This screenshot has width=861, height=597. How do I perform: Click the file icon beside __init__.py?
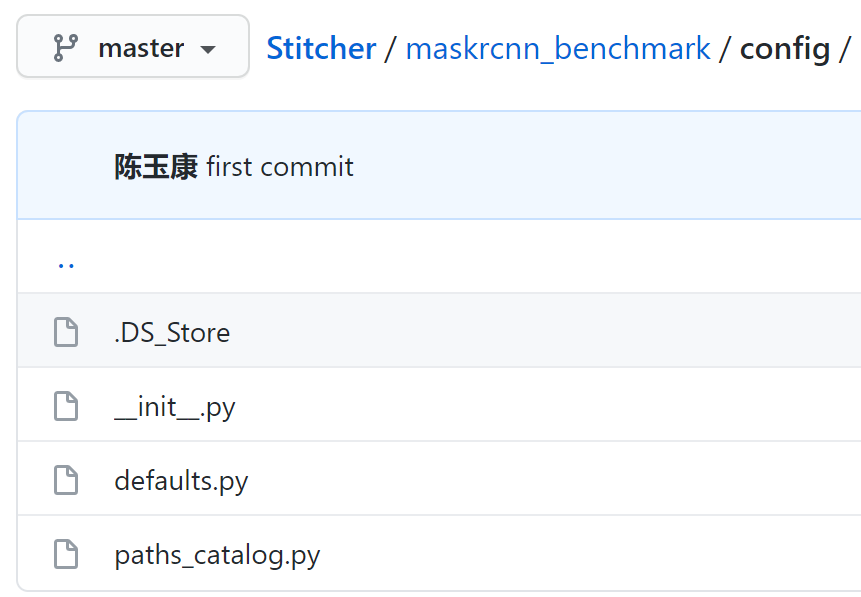(x=66, y=405)
